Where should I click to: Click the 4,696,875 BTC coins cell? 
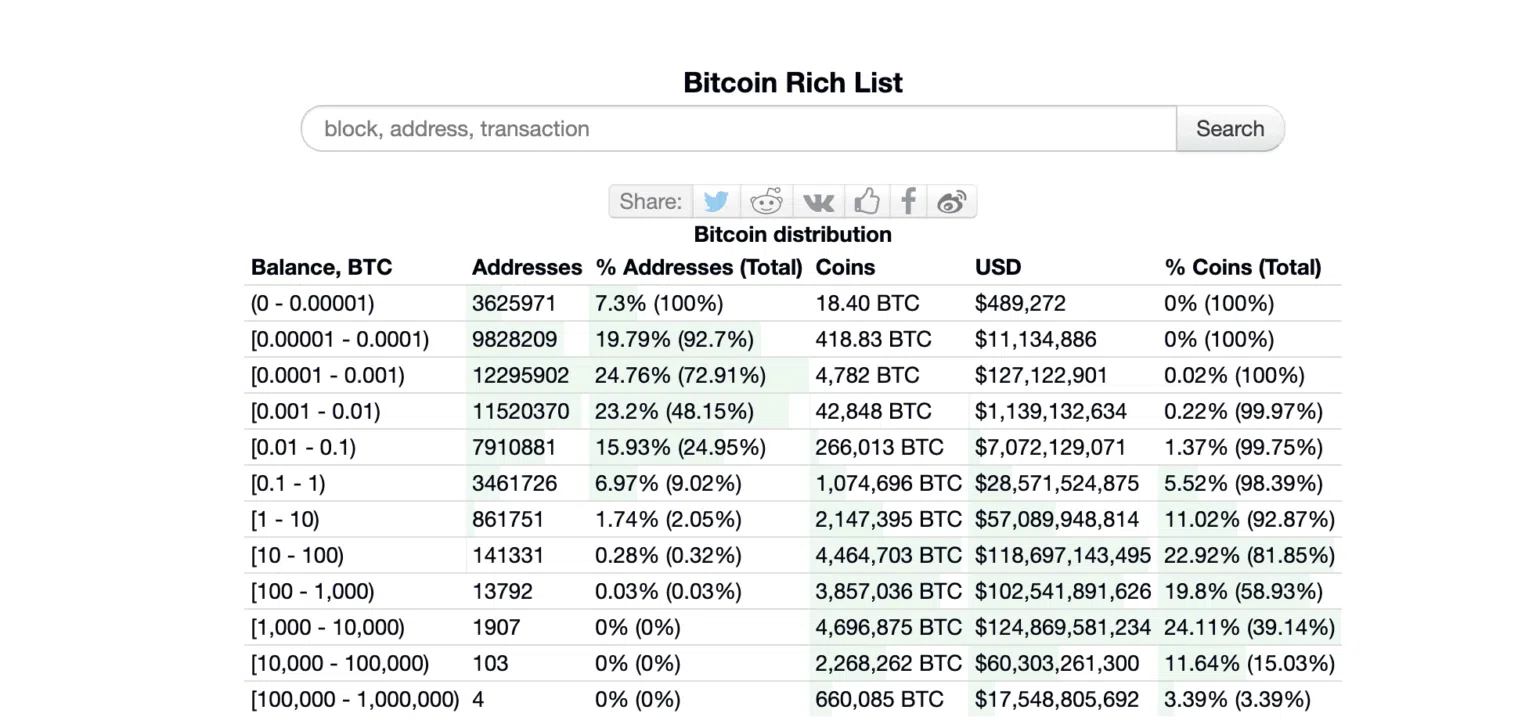(888, 627)
